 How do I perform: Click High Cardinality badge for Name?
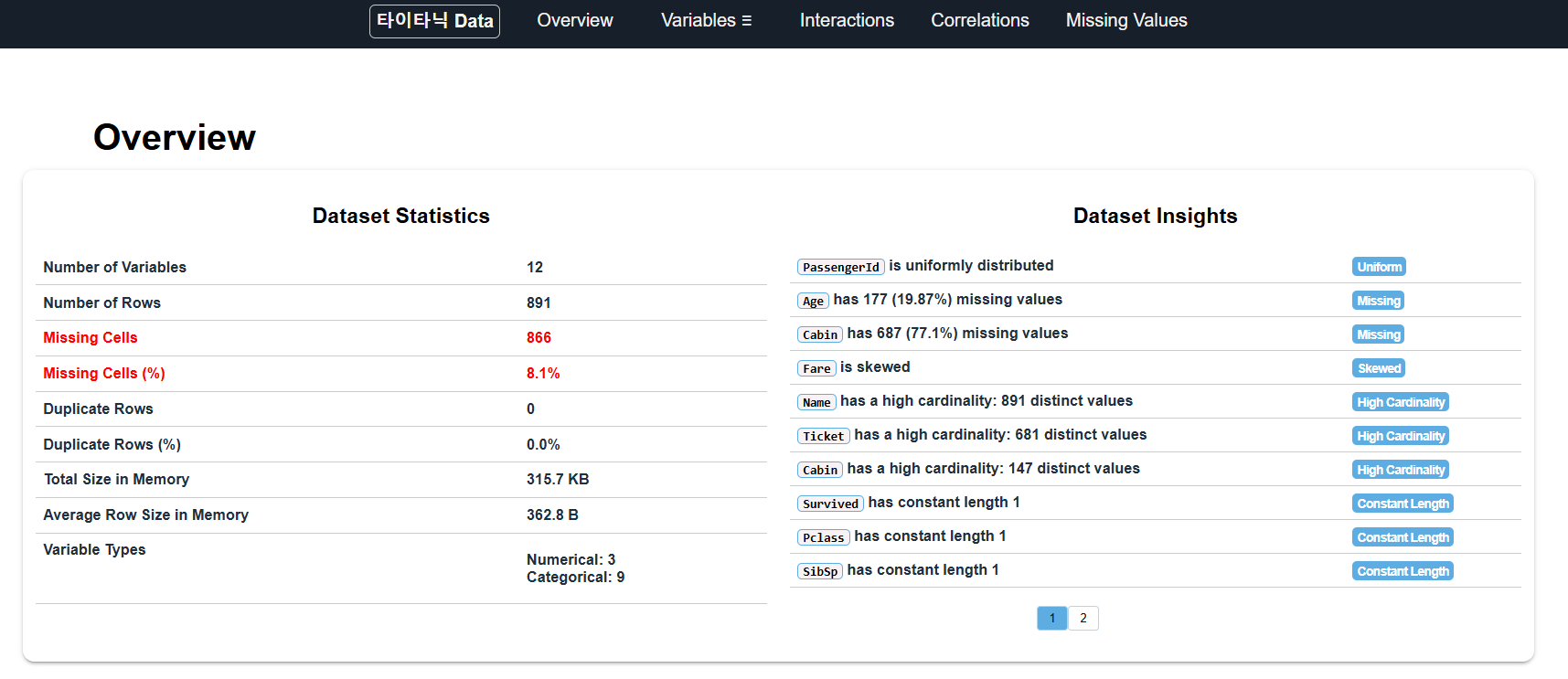click(x=1401, y=402)
